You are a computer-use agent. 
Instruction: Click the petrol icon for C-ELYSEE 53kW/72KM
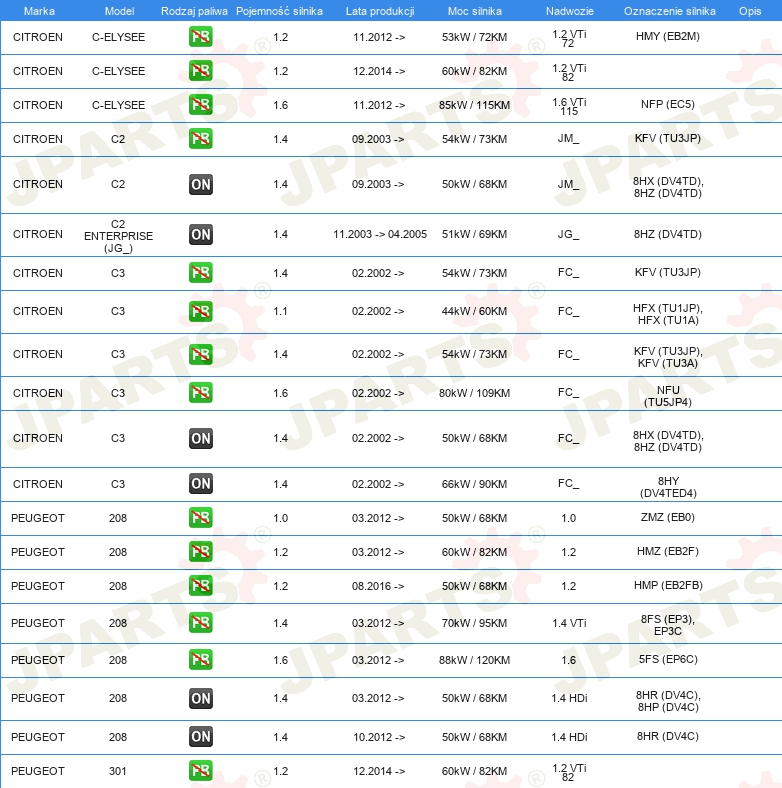pyautogui.click(x=200, y=38)
